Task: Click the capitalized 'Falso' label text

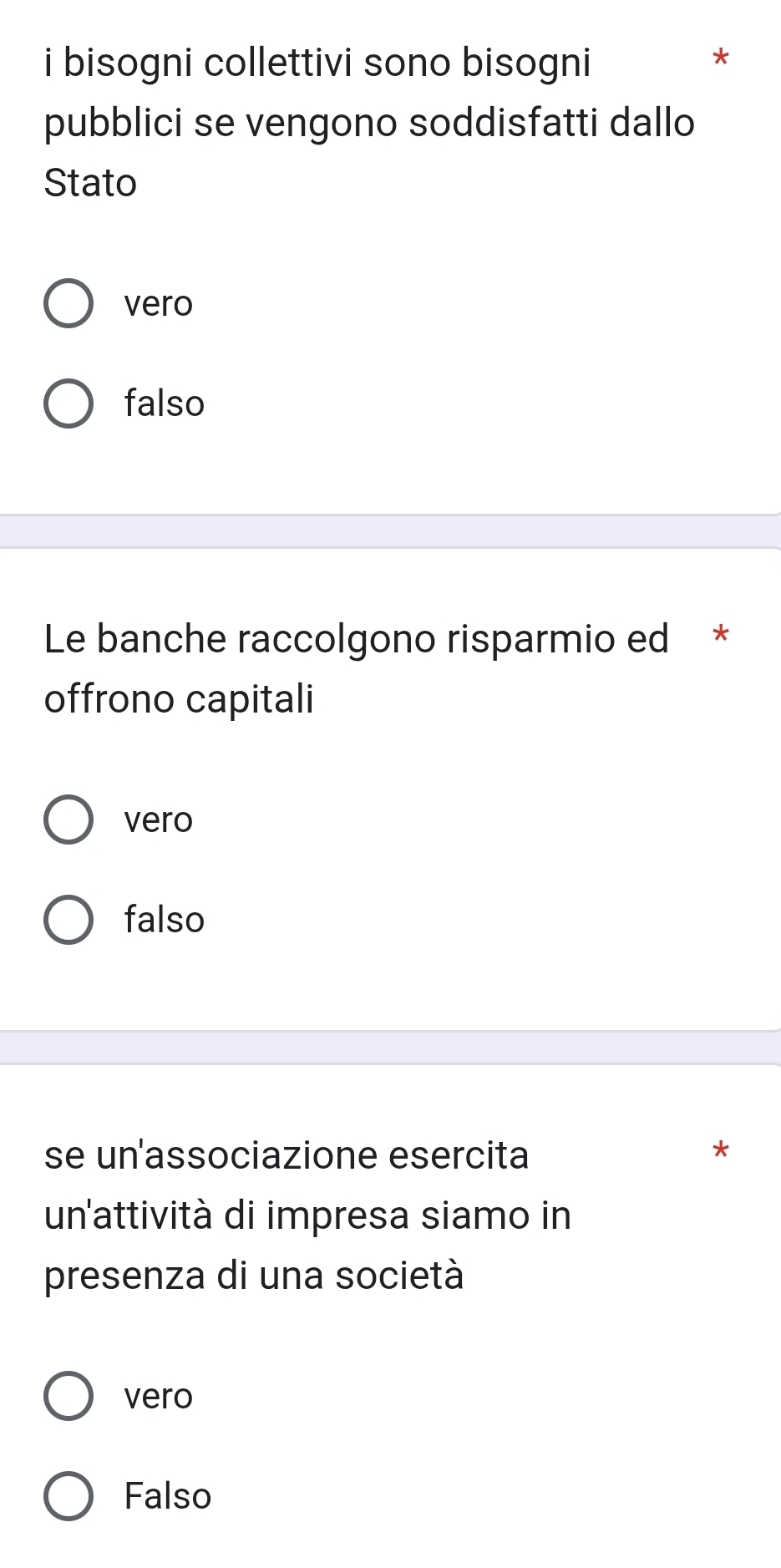Action: (x=168, y=1496)
